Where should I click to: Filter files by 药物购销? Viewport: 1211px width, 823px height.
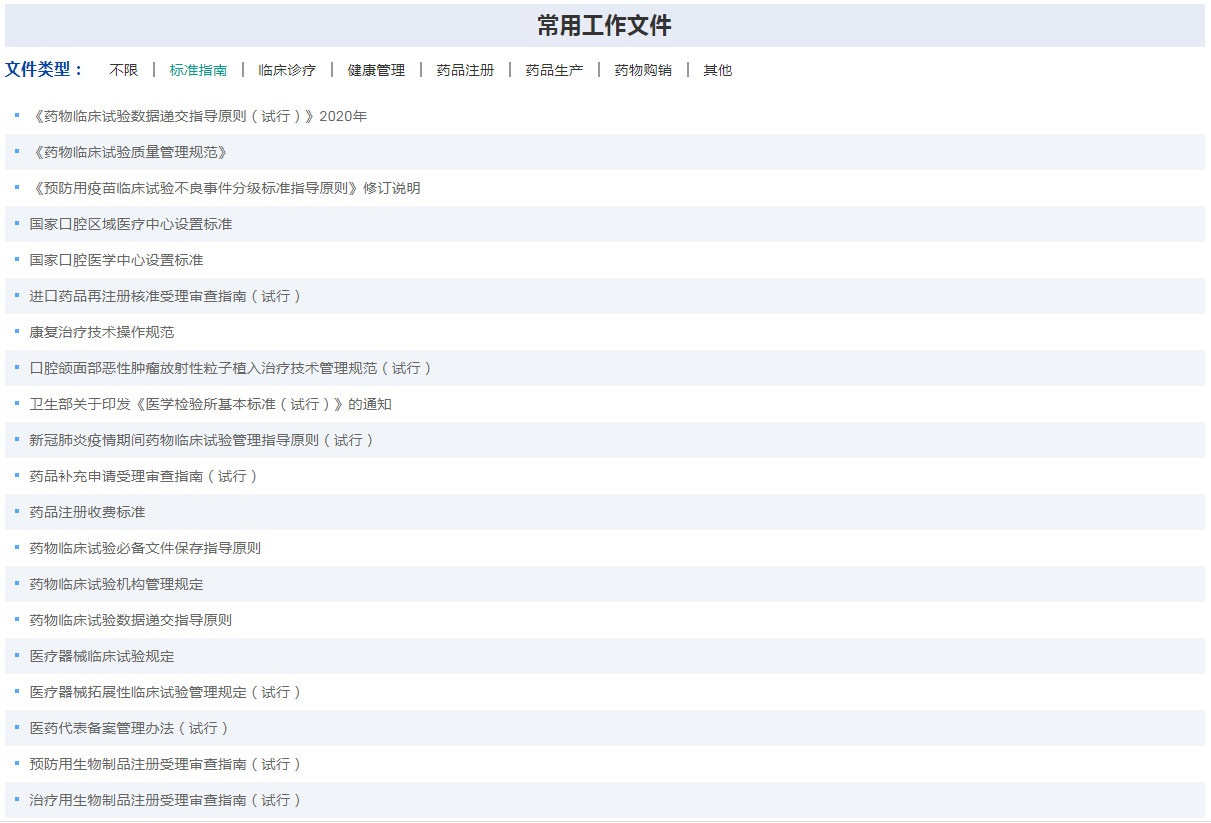(643, 70)
